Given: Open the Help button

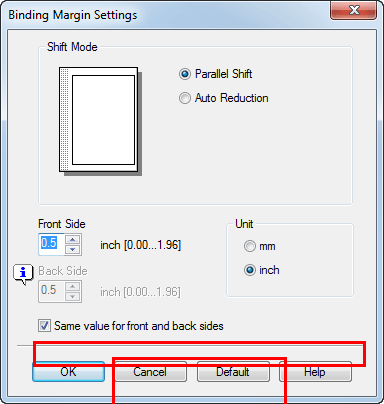Looking at the screenshot, I should (x=315, y=372).
